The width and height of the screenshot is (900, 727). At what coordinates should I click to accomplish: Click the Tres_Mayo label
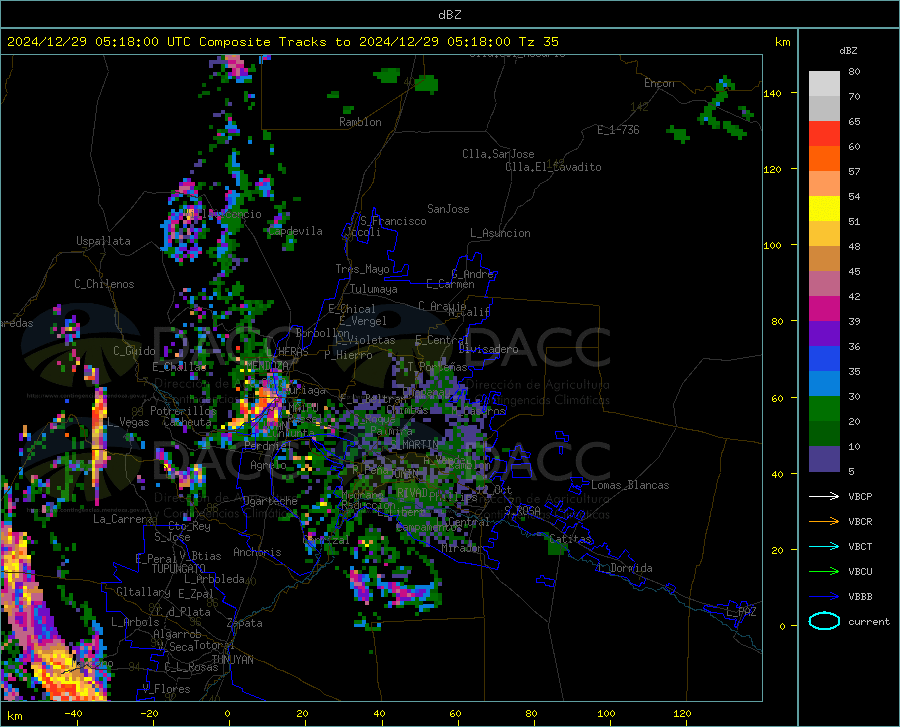(x=362, y=269)
